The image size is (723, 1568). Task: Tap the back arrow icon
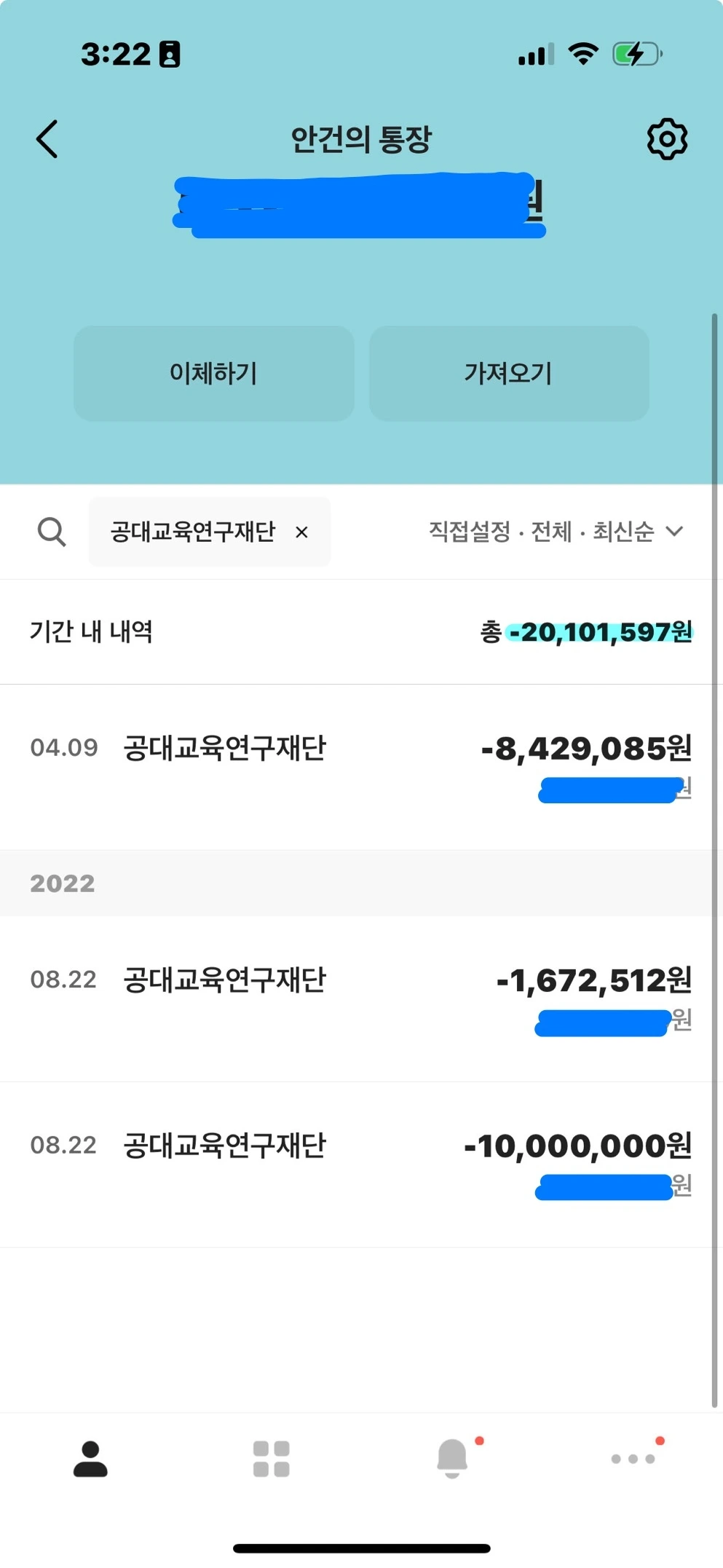47,139
